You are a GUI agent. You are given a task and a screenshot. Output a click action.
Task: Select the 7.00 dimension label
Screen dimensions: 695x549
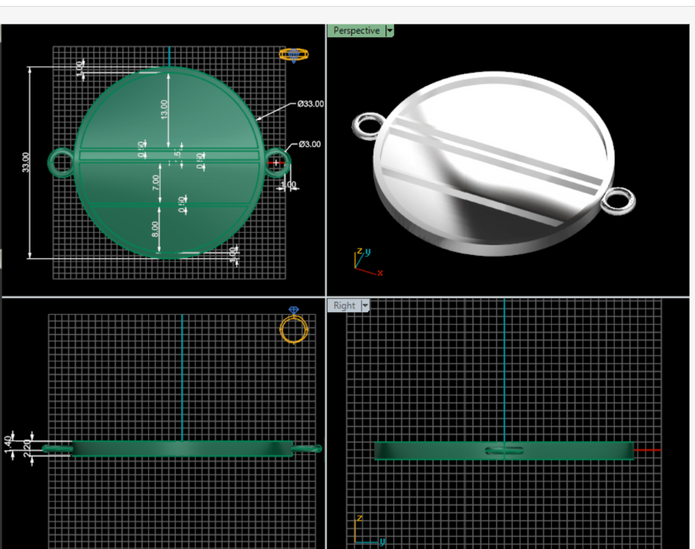click(156, 183)
